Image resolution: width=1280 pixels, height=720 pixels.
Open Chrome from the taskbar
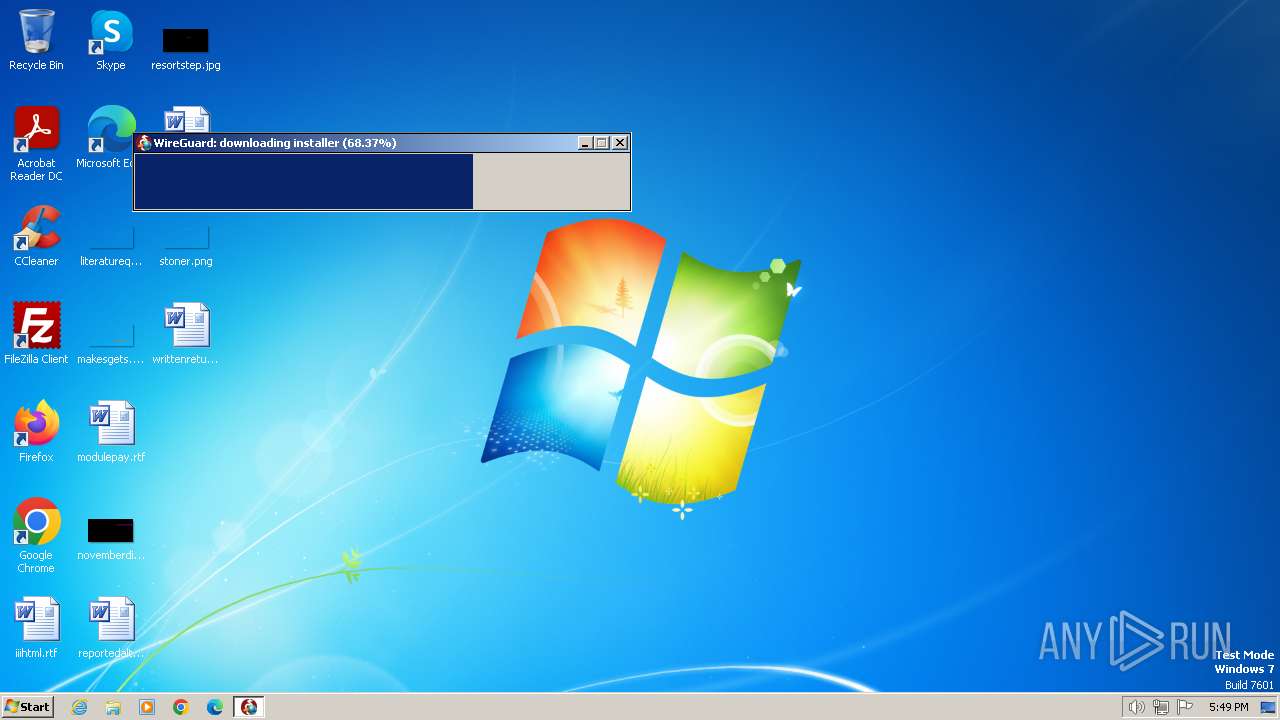click(x=181, y=707)
